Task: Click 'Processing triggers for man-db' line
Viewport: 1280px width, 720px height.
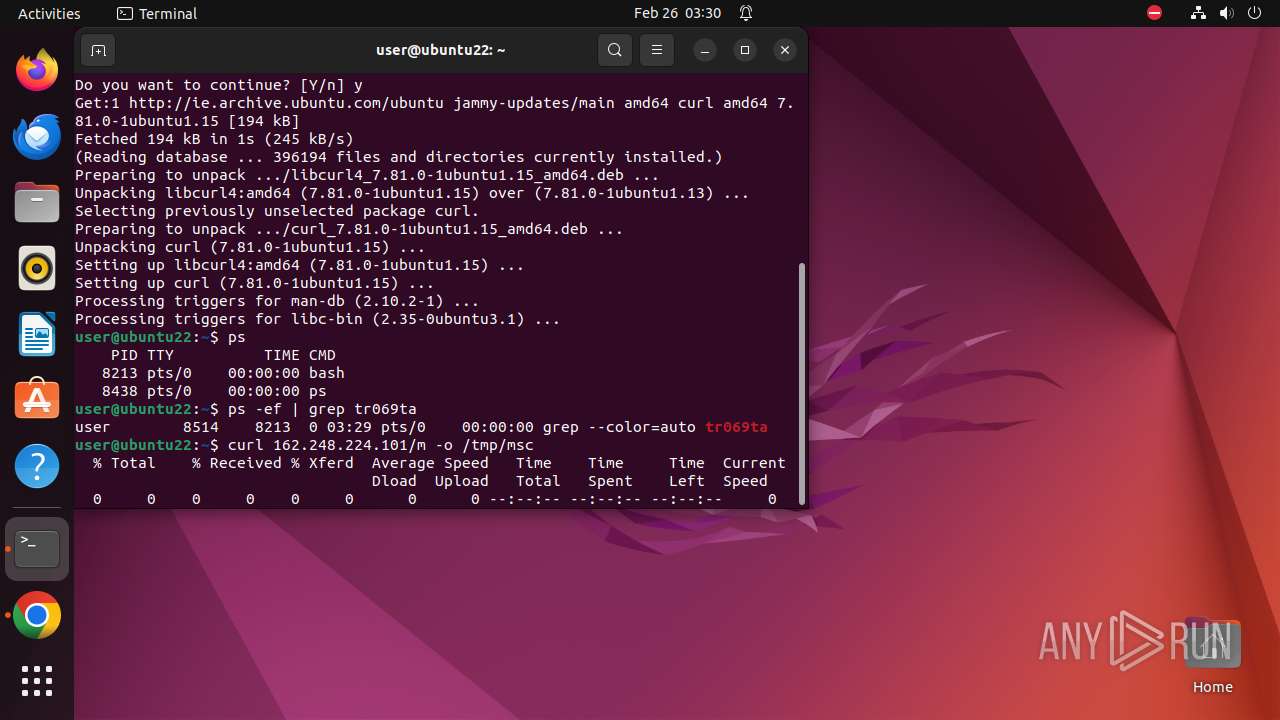Action: coord(277,301)
